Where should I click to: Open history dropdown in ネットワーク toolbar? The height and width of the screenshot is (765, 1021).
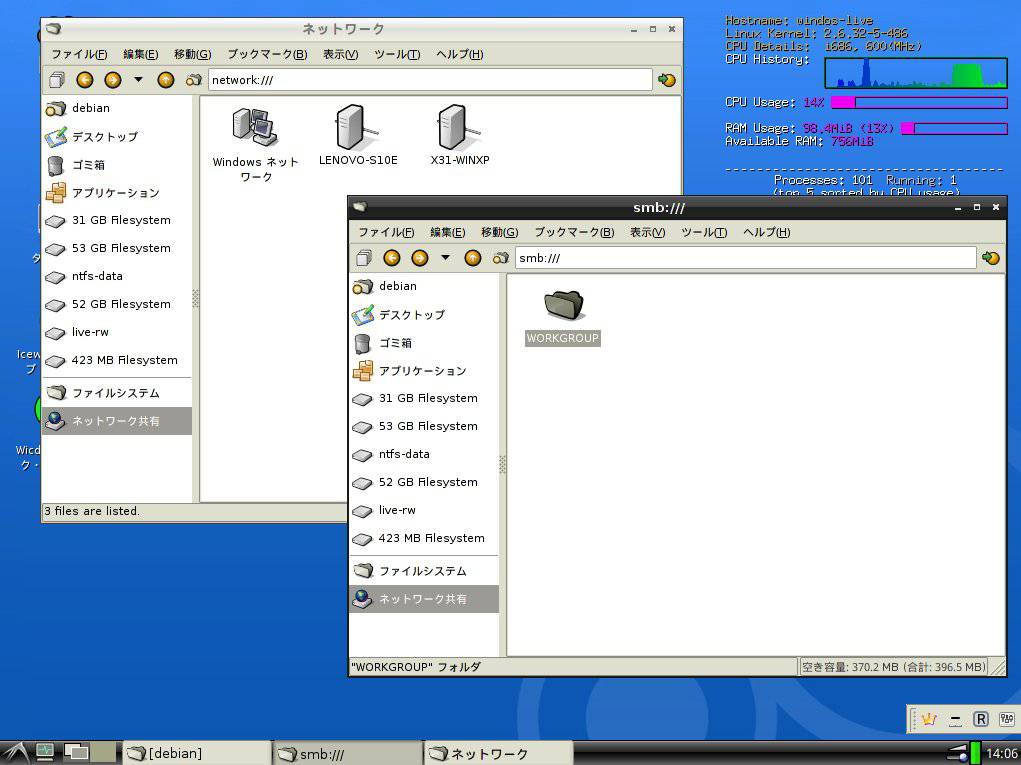tap(138, 80)
